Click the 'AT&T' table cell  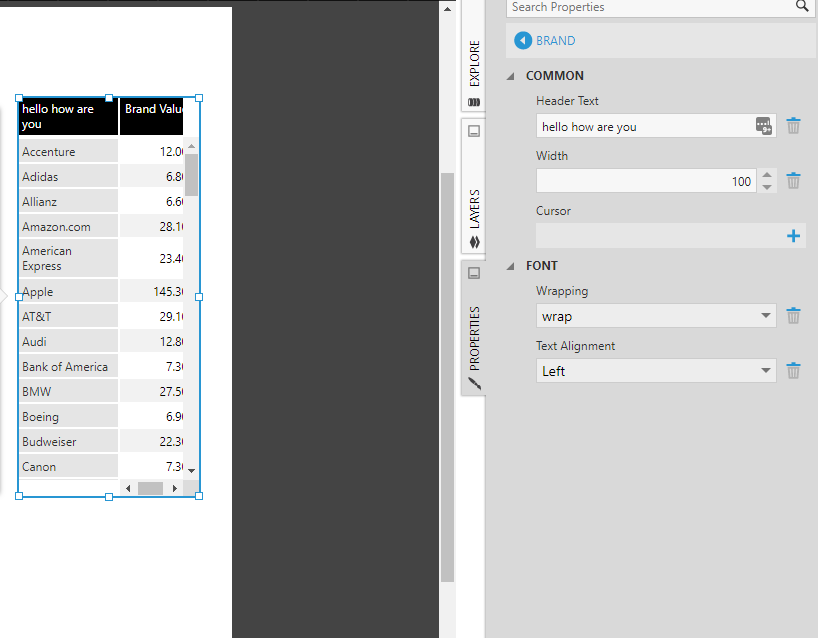point(68,316)
